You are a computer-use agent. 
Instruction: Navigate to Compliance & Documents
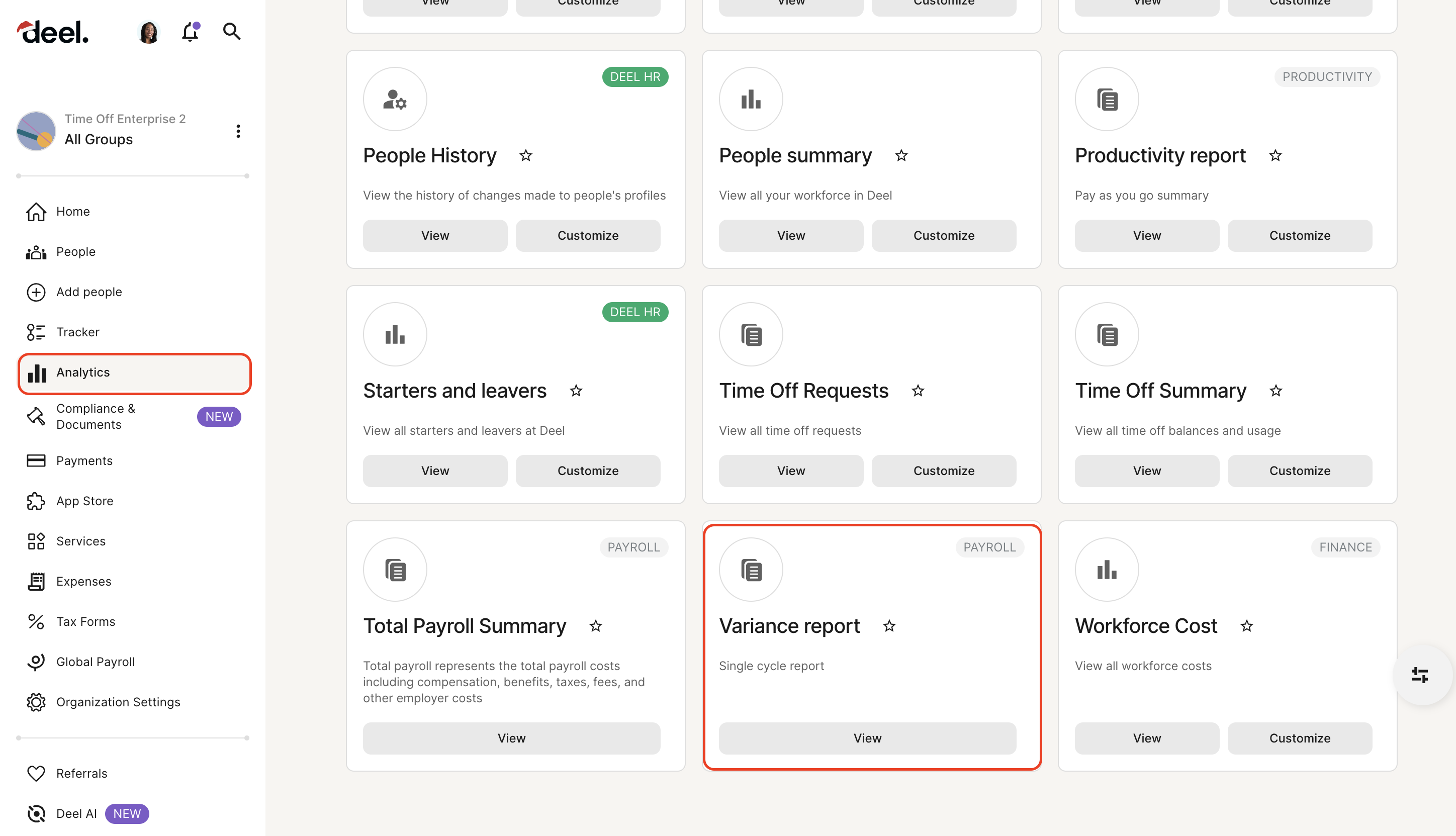96,416
